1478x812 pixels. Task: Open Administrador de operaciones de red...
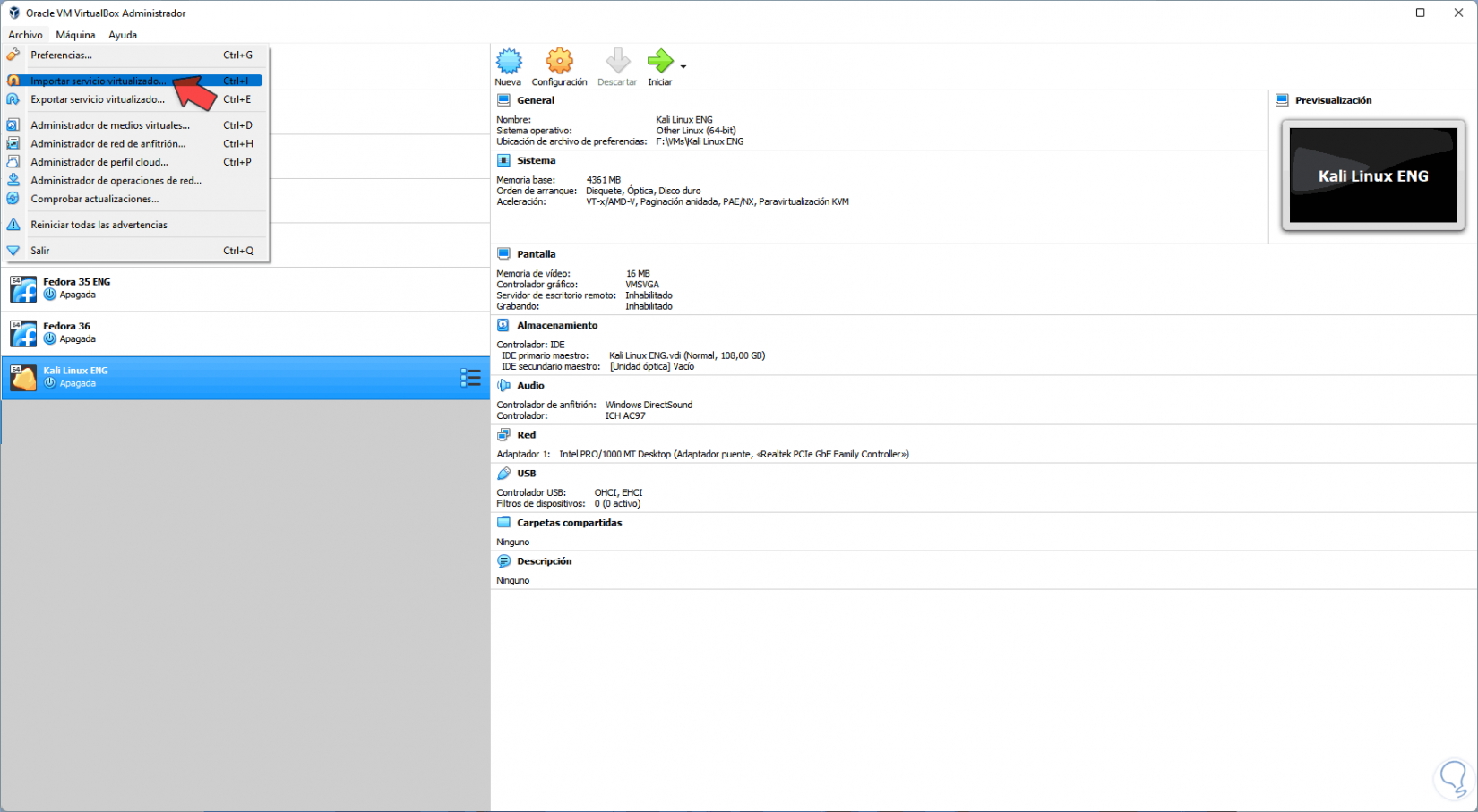click(134, 181)
